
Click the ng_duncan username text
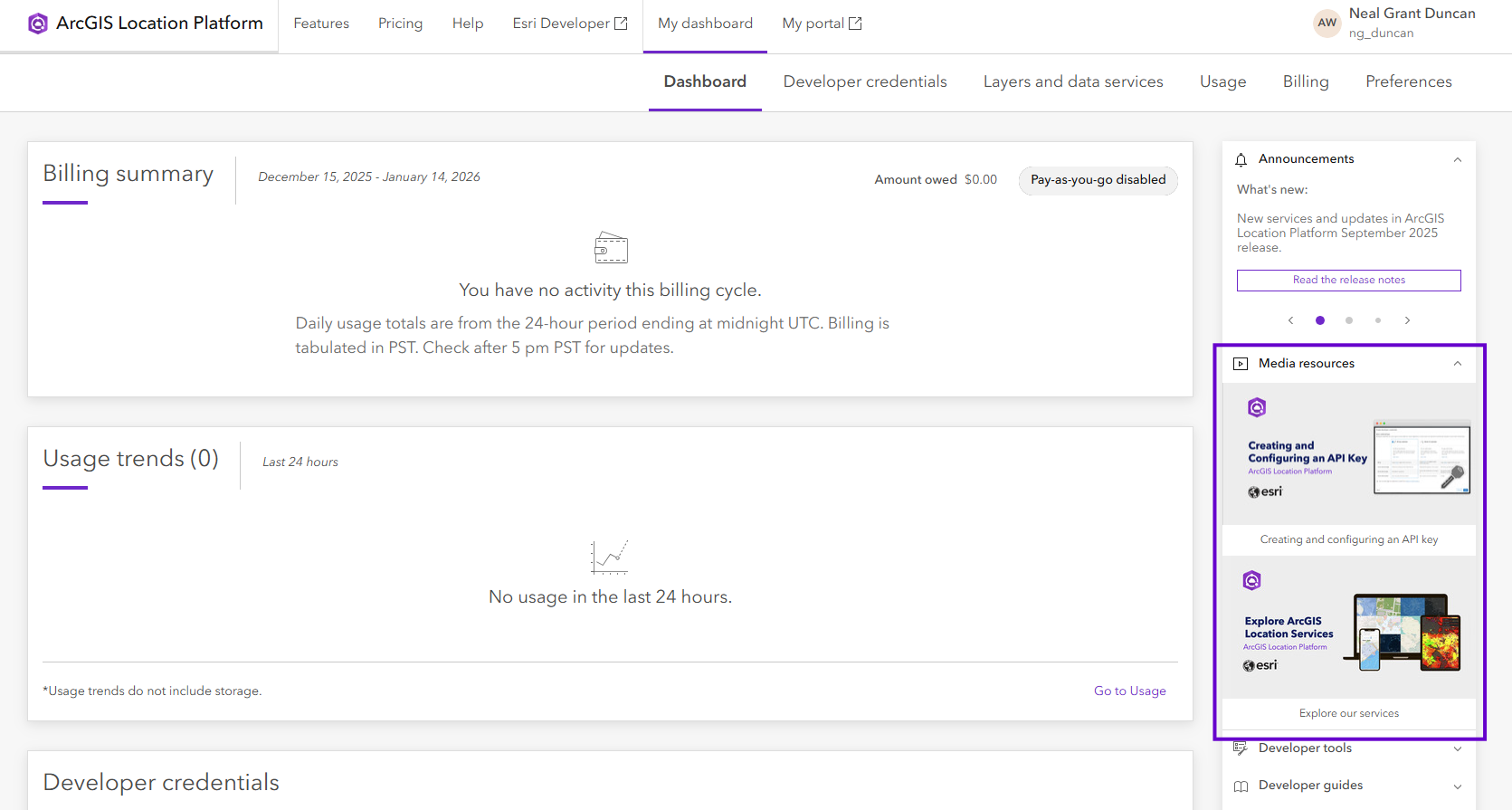[x=1381, y=33]
